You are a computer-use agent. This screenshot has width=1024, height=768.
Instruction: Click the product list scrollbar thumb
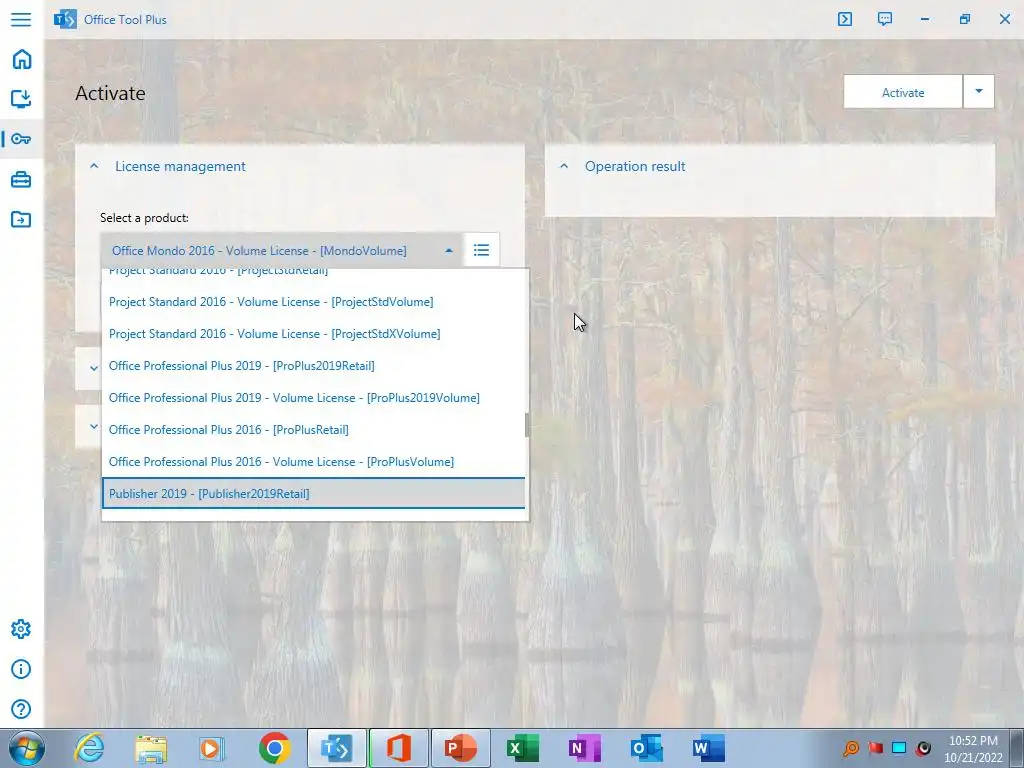526,425
